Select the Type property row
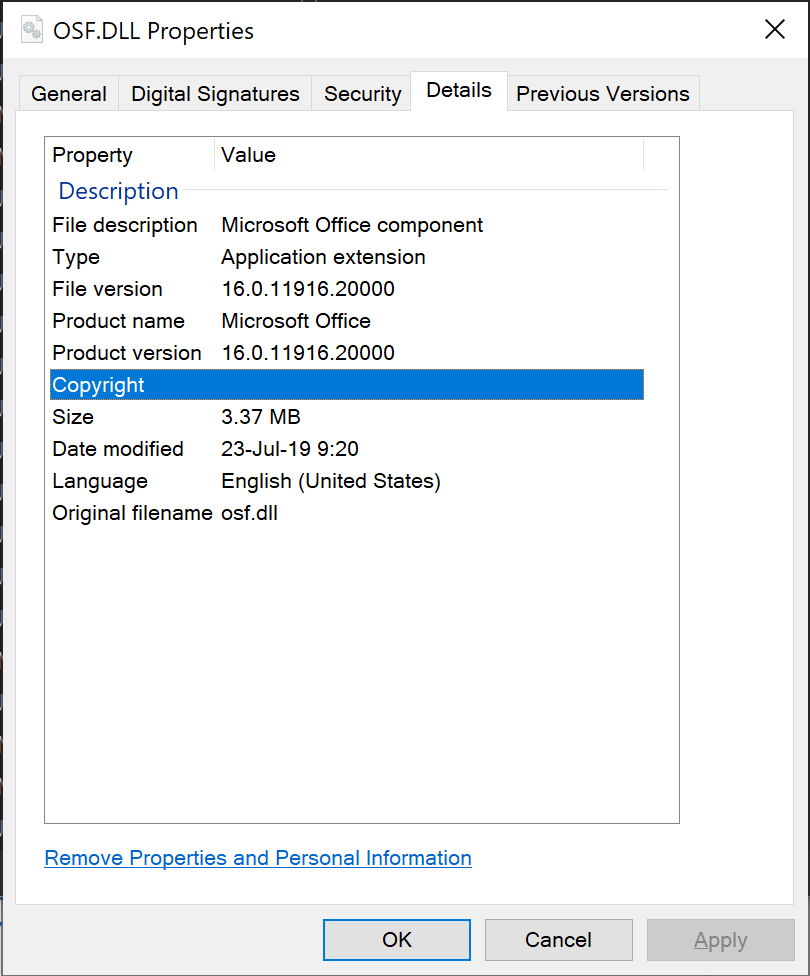This screenshot has width=810, height=976. tap(346, 257)
